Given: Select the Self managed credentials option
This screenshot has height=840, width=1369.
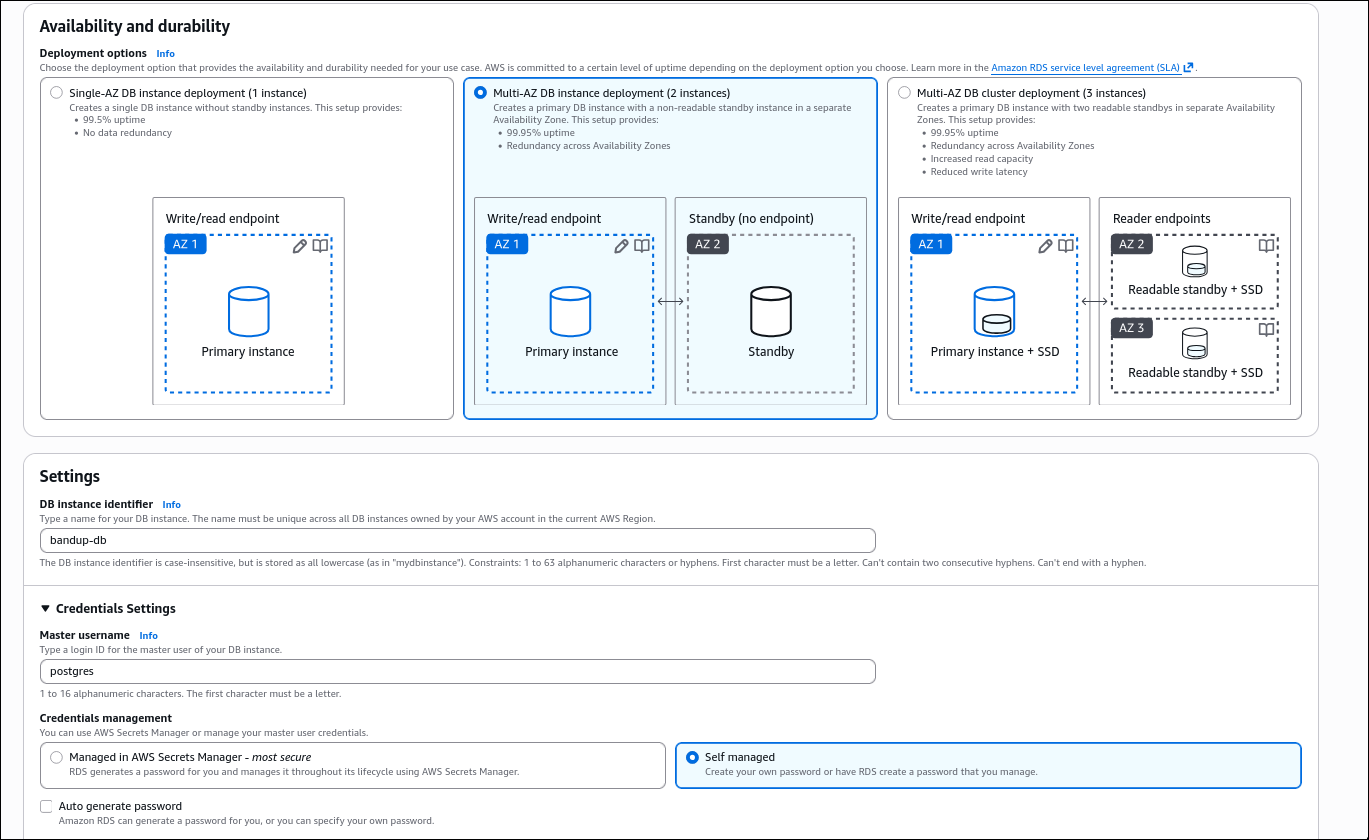Looking at the screenshot, I should coord(690,758).
